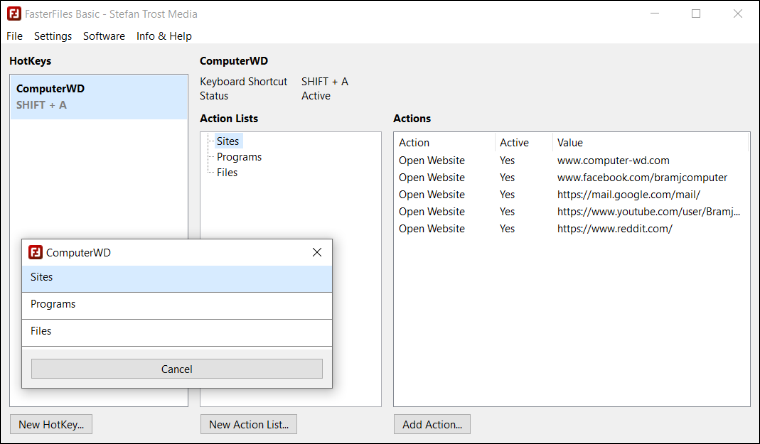
Task: Open the Settings menu
Action: pos(53,36)
